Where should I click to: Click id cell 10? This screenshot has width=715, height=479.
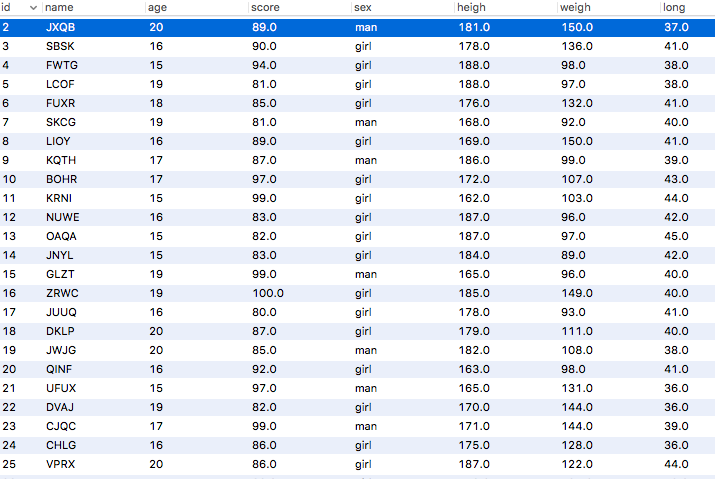(x=9, y=179)
